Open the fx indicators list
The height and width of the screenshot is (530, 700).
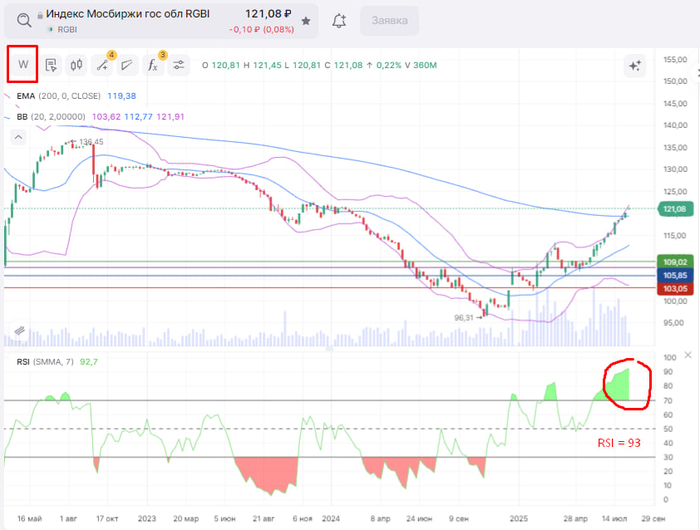point(153,65)
